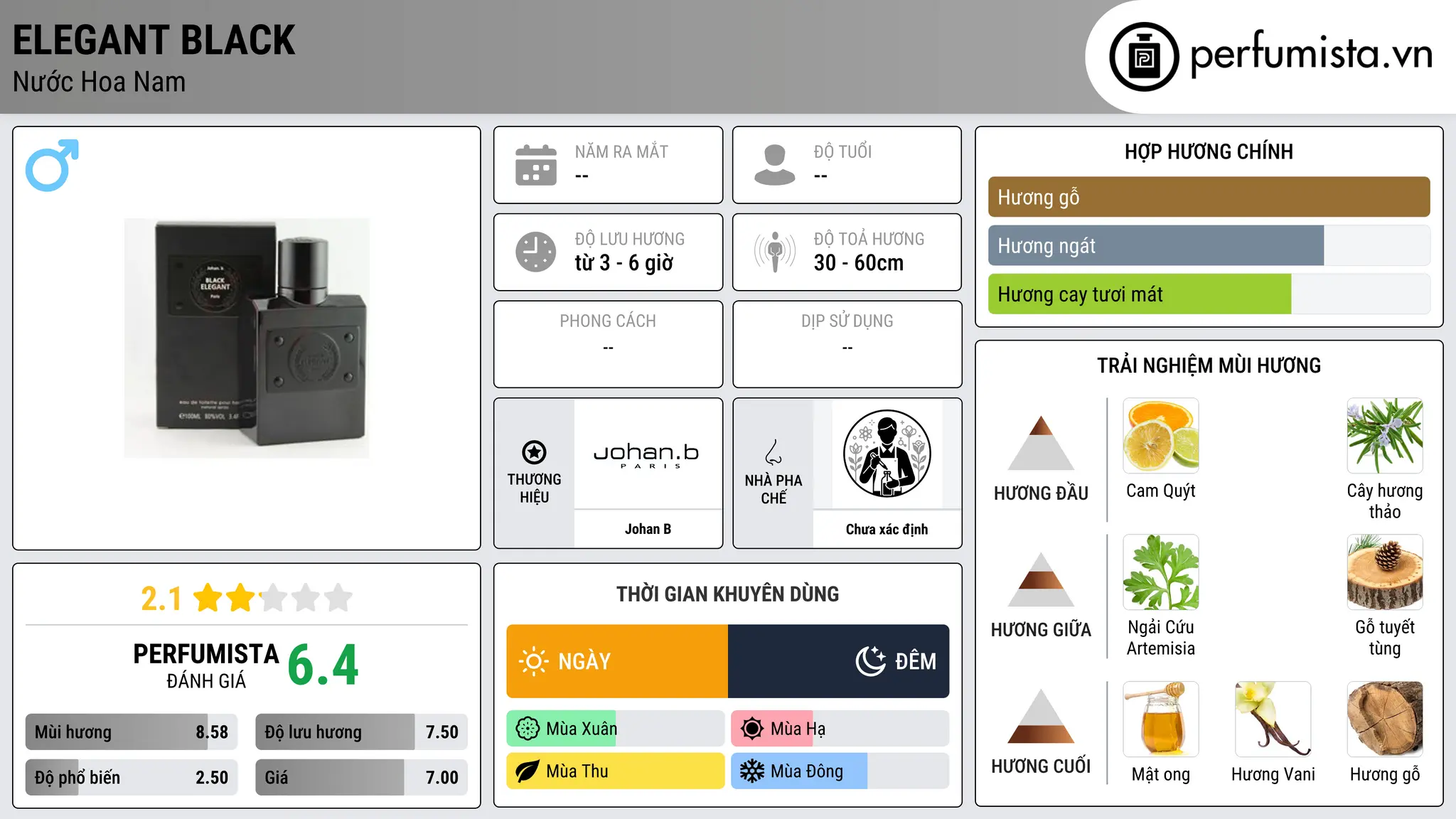
Task: Click the 2.1 user rating number
Action: coord(161,599)
